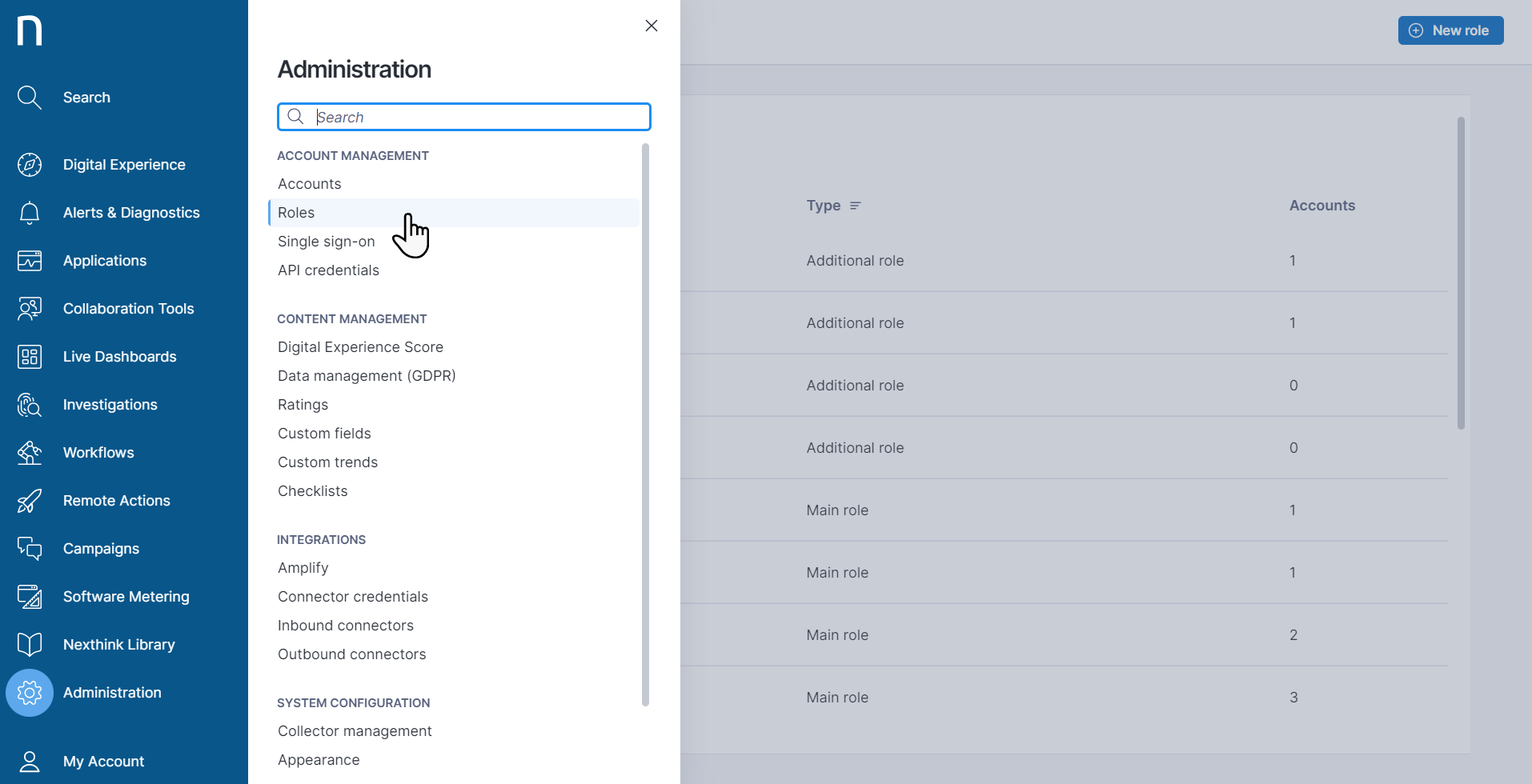Select Remote Actions rocket icon
This screenshot has height=784, width=1532.
pos(29,500)
